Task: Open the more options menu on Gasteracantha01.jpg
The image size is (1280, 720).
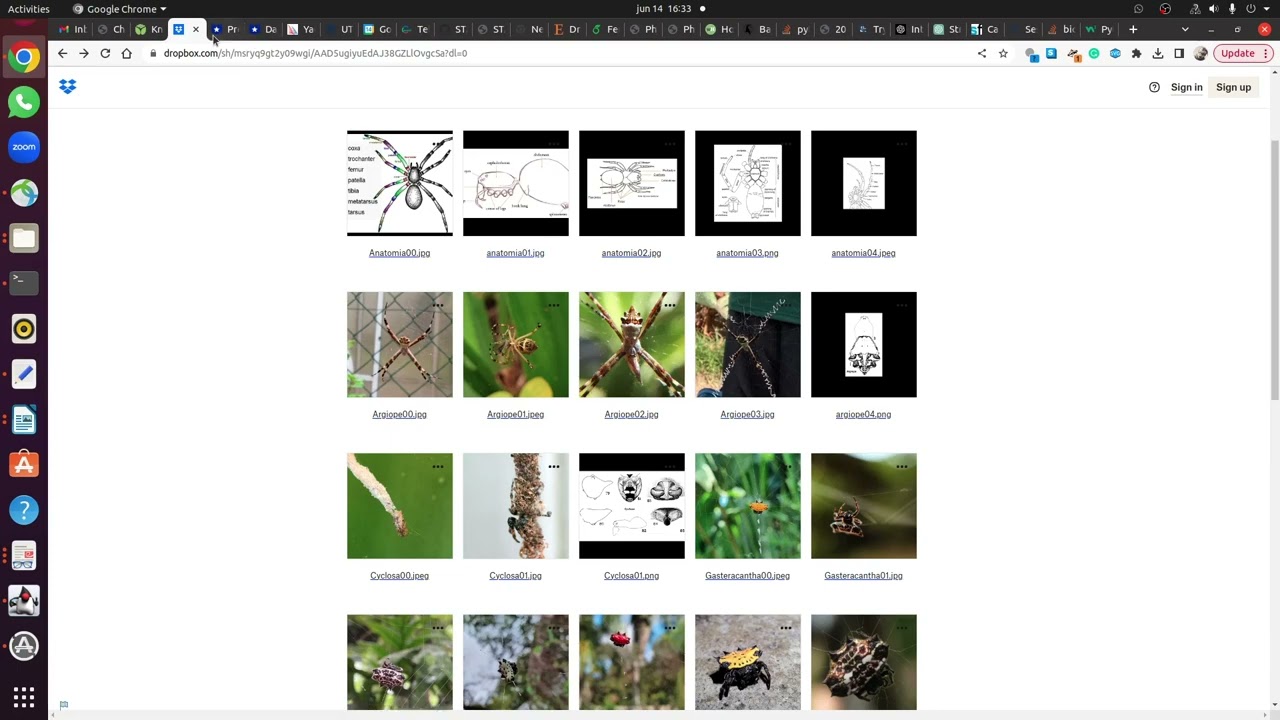Action: coord(902,466)
